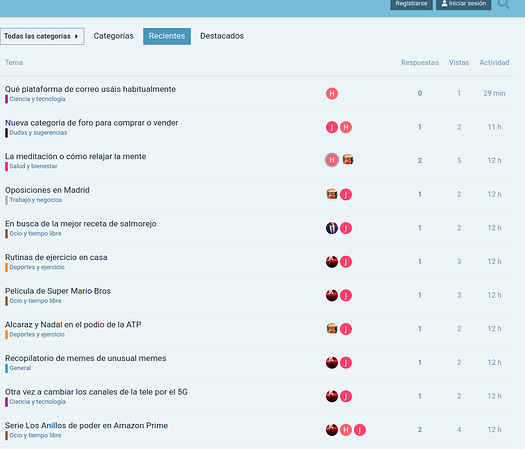Open topic La meditación o cómo relajar la mente

[x=76, y=156]
